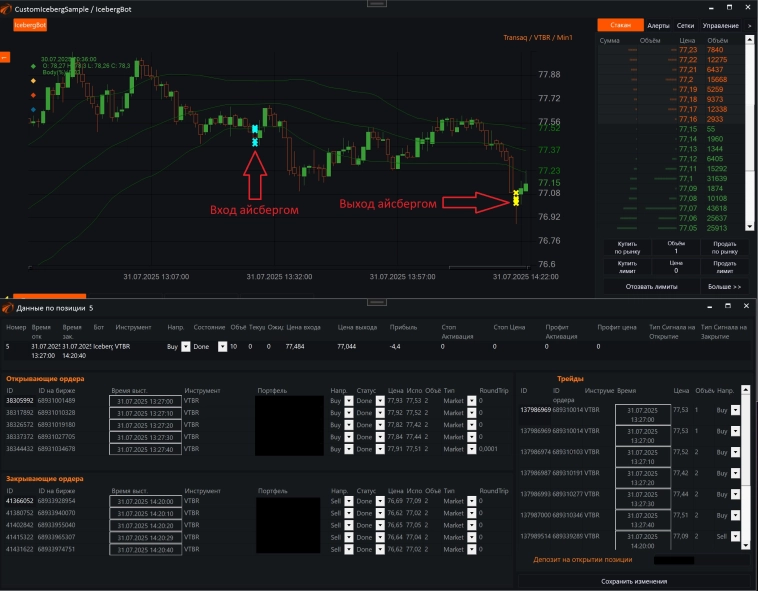
Task: Click the exchange ID cell 68933928954
Action: (57, 501)
